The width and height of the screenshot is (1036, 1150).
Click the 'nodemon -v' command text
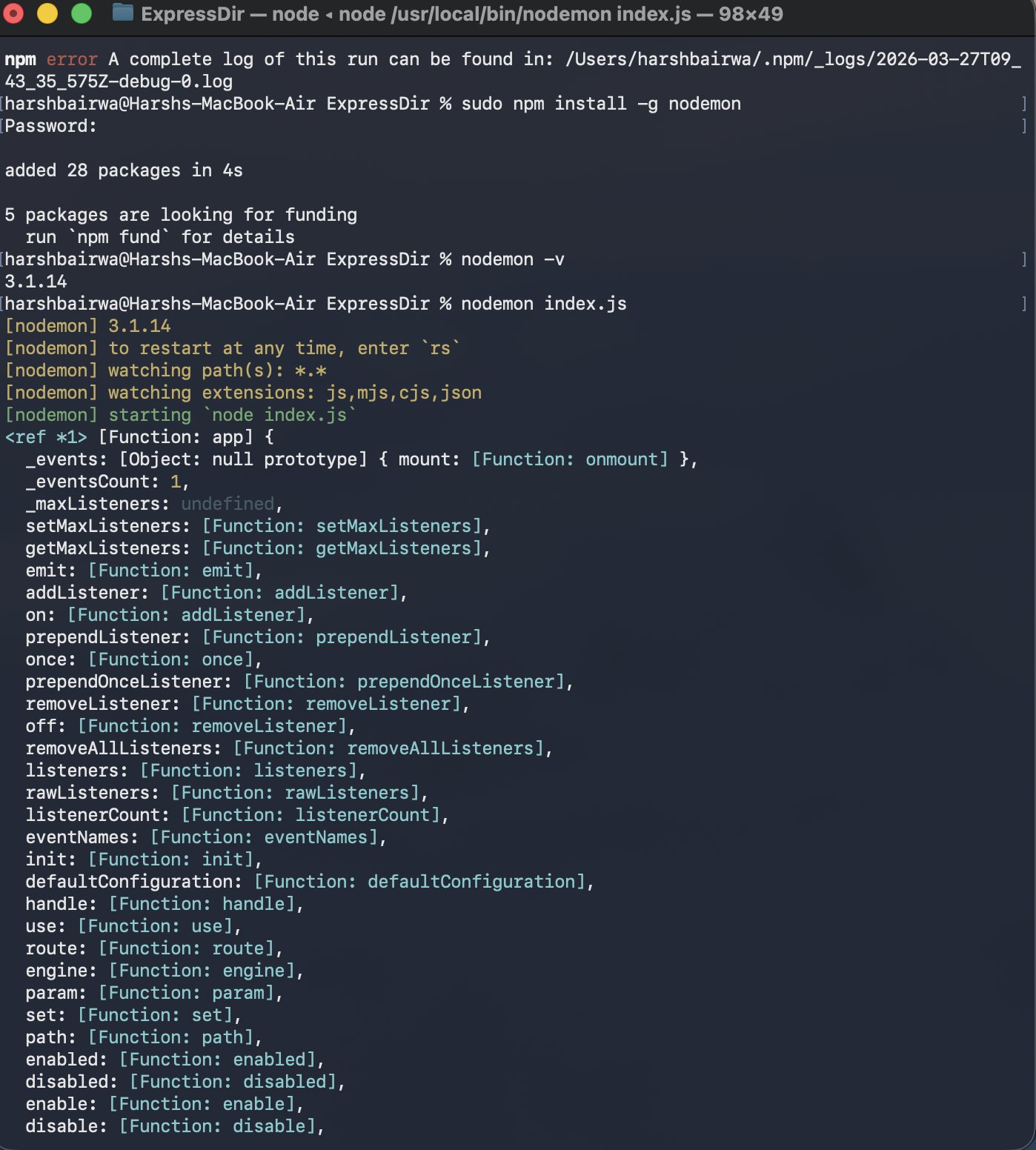pos(512,259)
